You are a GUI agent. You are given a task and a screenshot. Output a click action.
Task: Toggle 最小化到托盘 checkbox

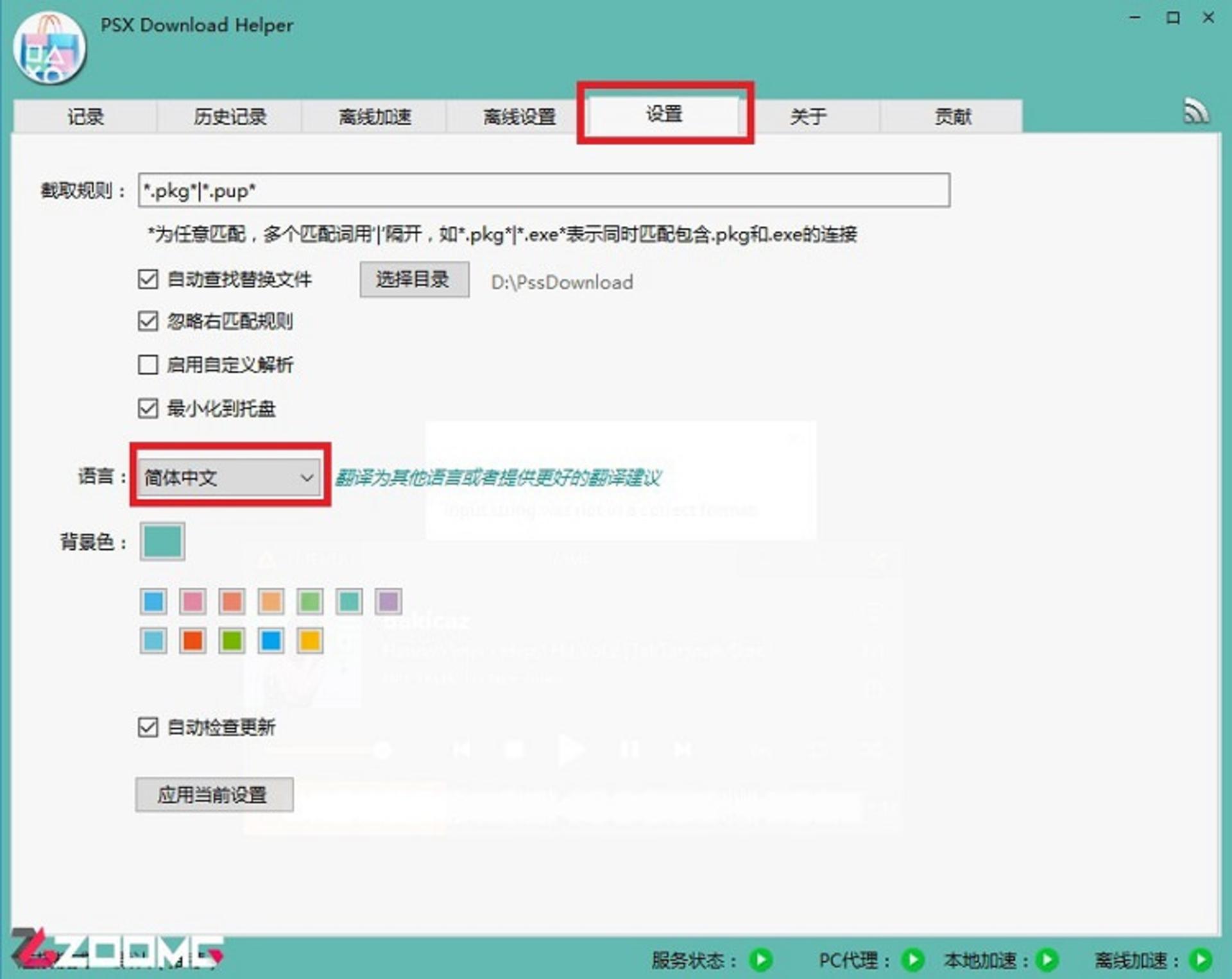pos(148,408)
